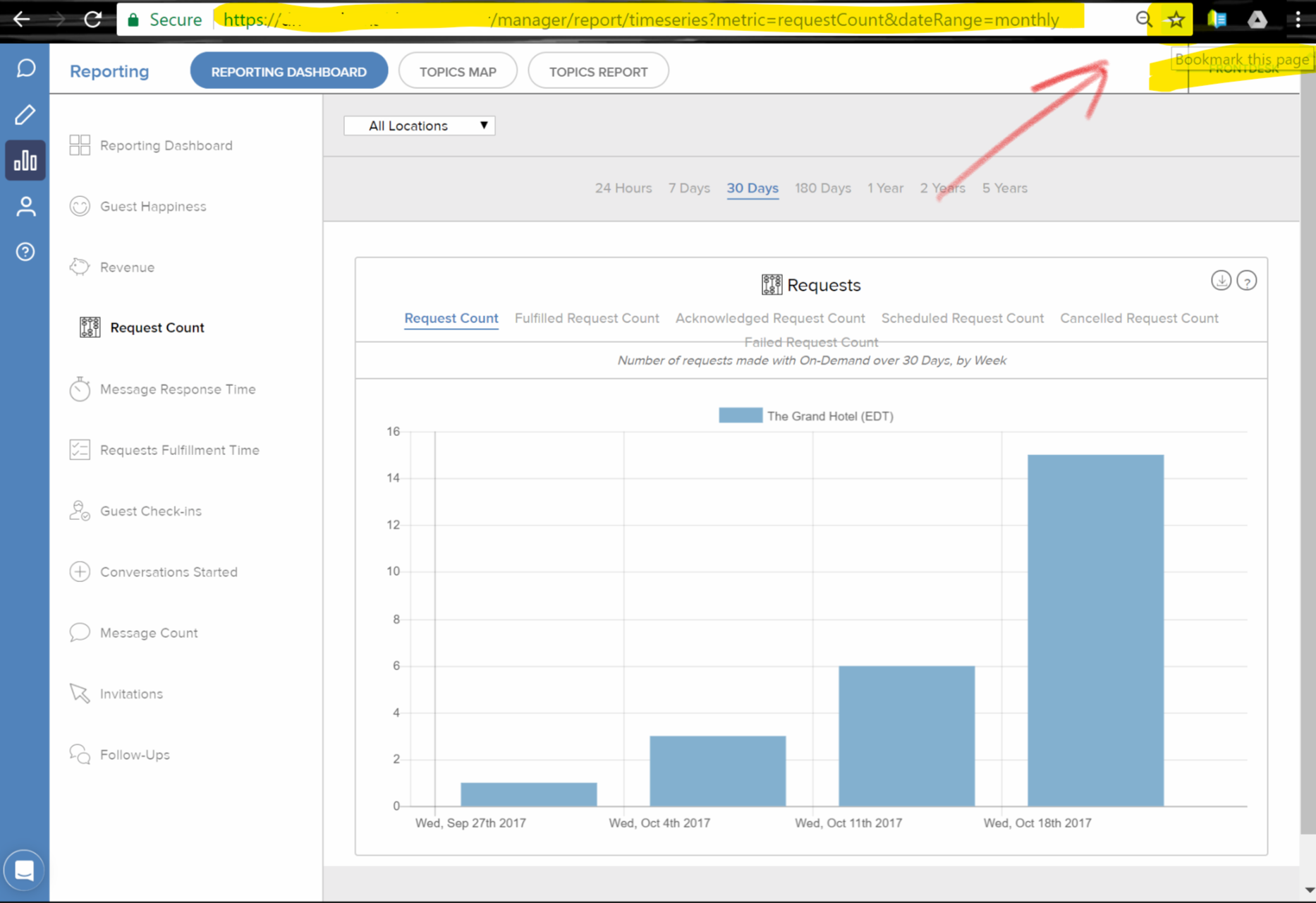Click the Guest Check-ins person icon
1316x903 pixels.
pos(80,511)
